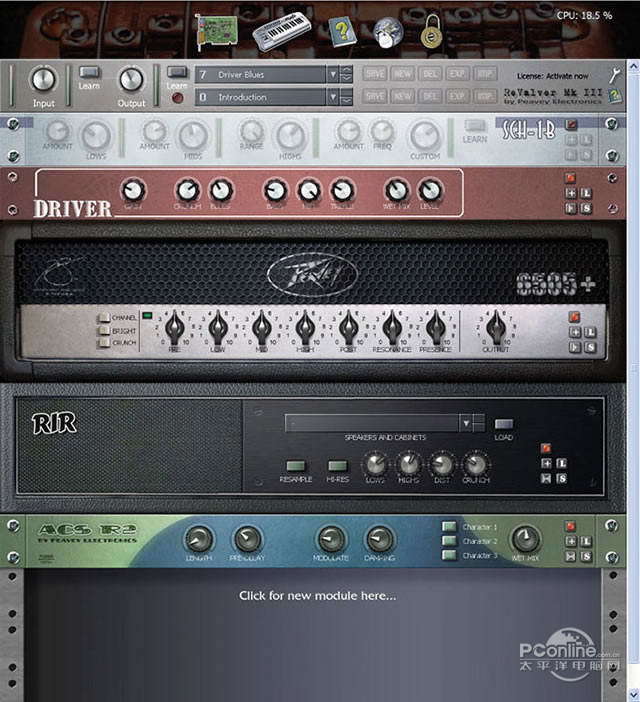Click the brass padlock icon
Image resolution: width=640 pixels, height=702 pixels.
[x=431, y=31]
